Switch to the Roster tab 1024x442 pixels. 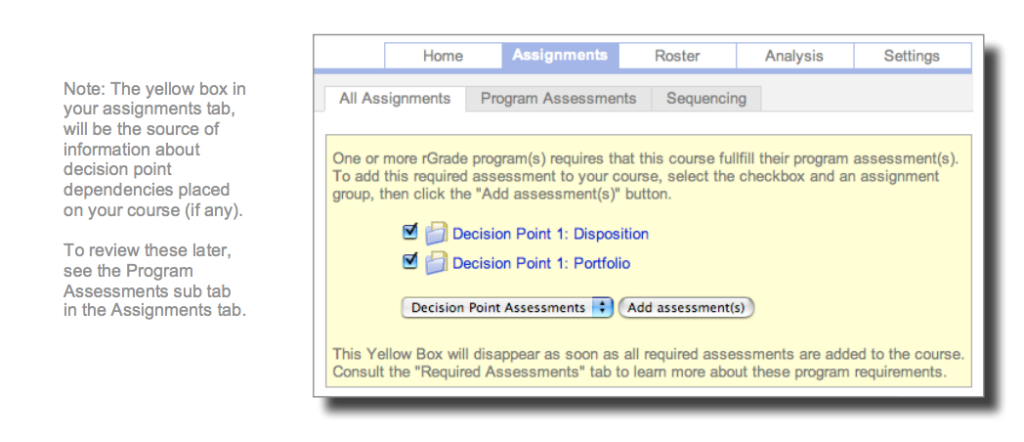tap(677, 56)
